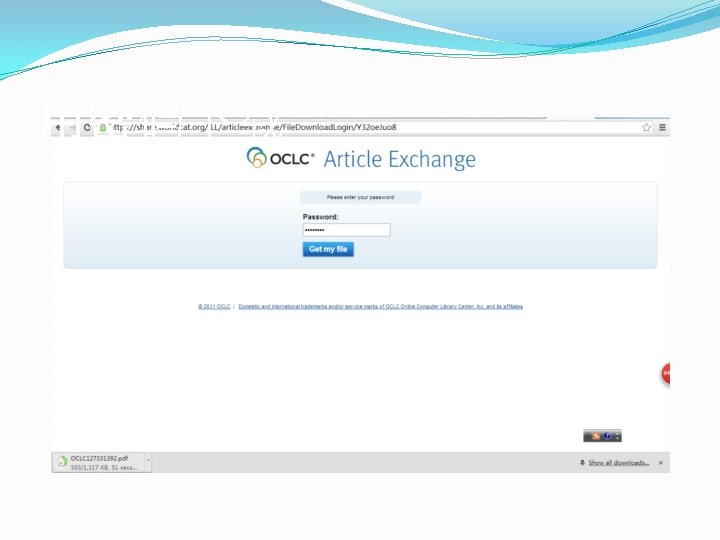The image size is (720, 540).
Task: Click the red circular widget at right edge
Action: tap(665, 374)
